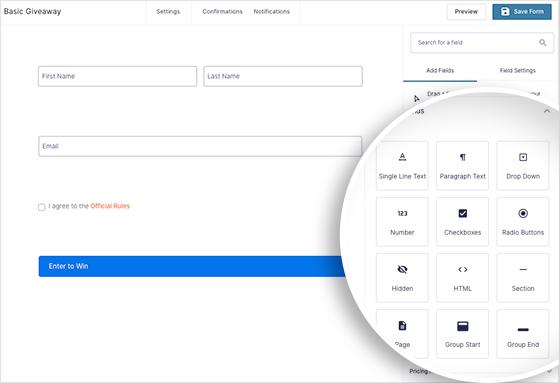The height and width of the screenshot is (383, 559).
Task: Open the Notifications tab
Action: coord(272,11)
